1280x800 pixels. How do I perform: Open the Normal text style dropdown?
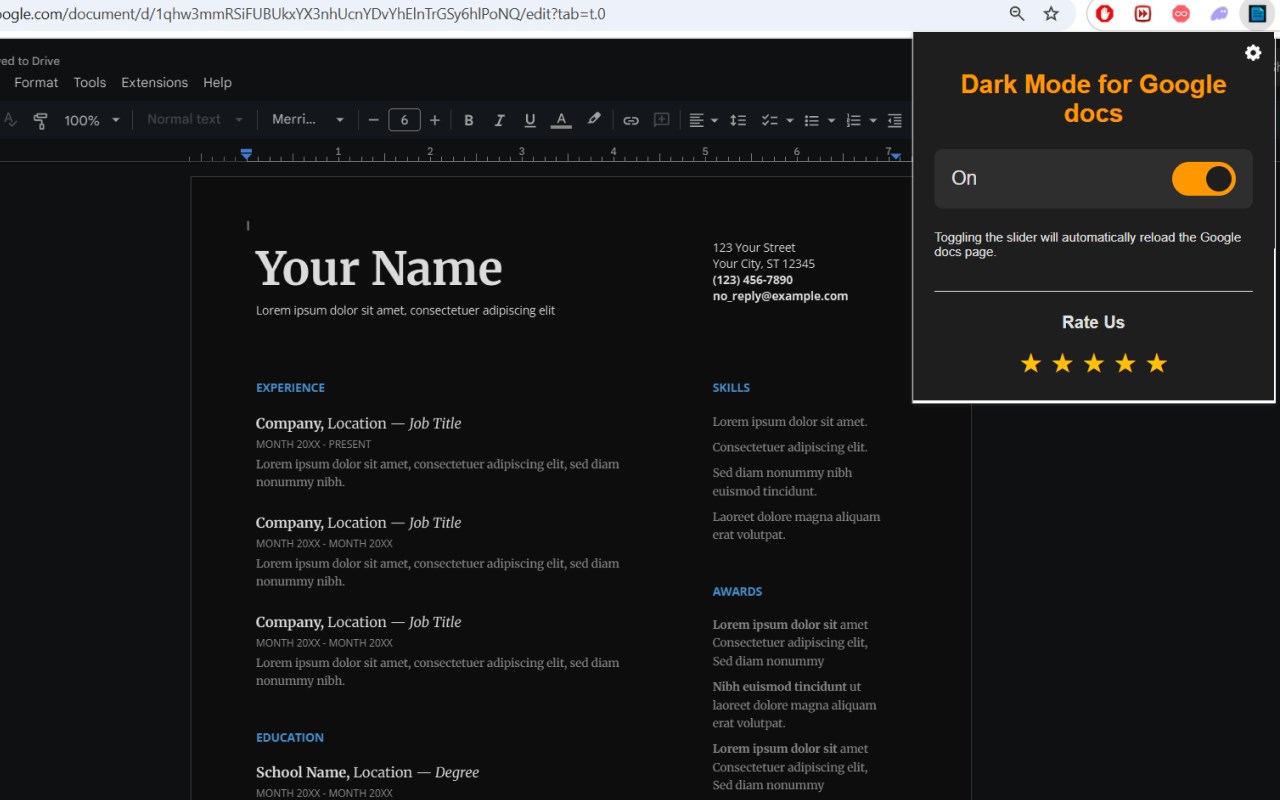pos(195,120)
